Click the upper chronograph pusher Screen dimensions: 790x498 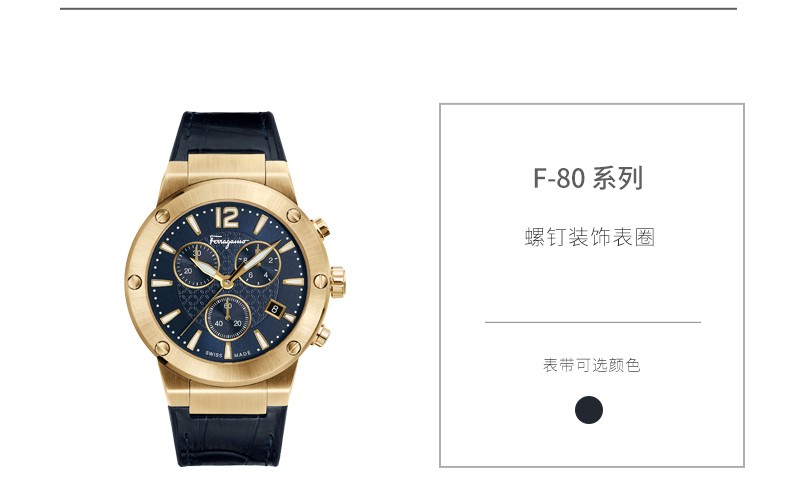pos(321,228)
